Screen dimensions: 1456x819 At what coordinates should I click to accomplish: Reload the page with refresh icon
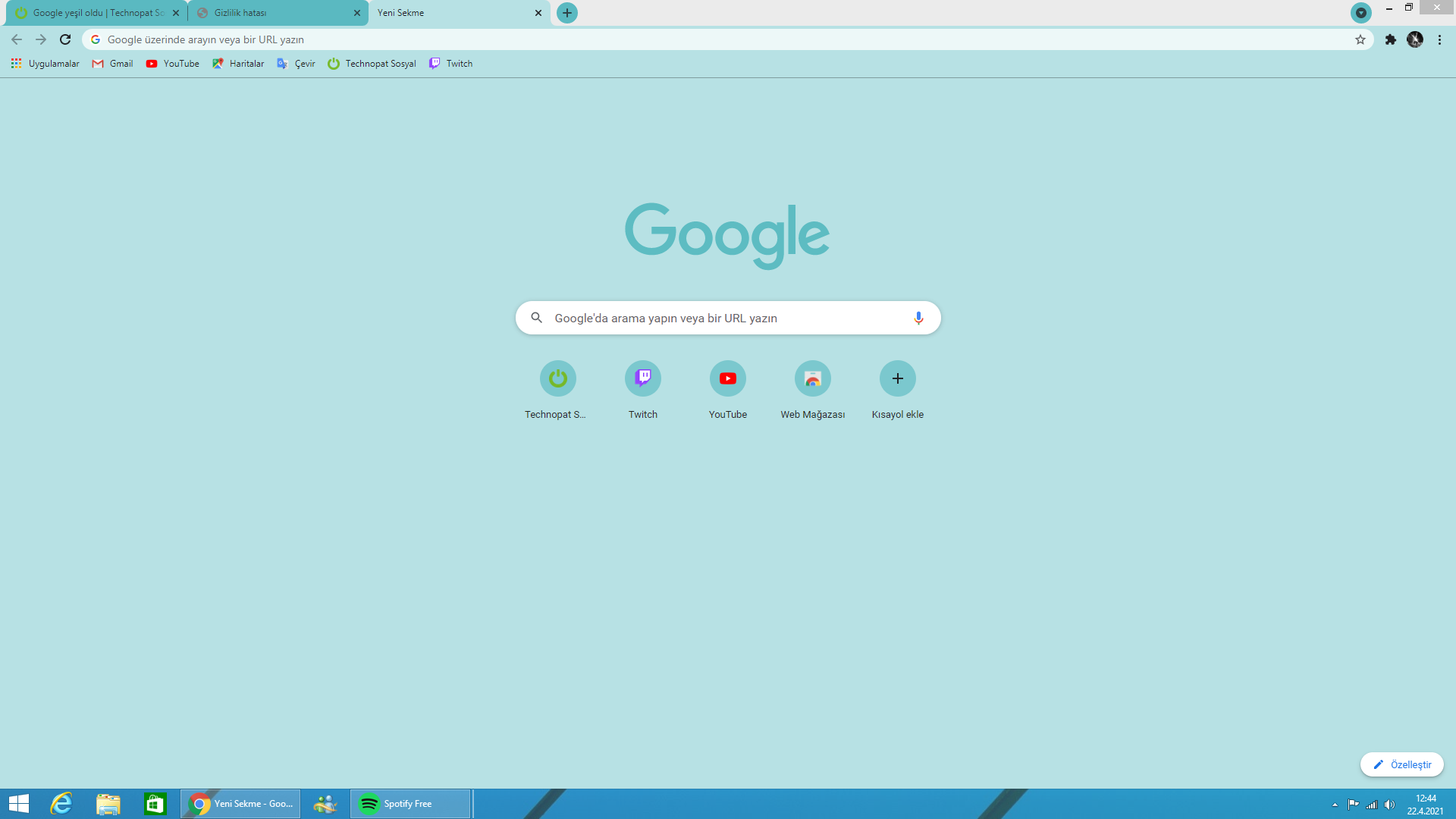coord(65,39)
